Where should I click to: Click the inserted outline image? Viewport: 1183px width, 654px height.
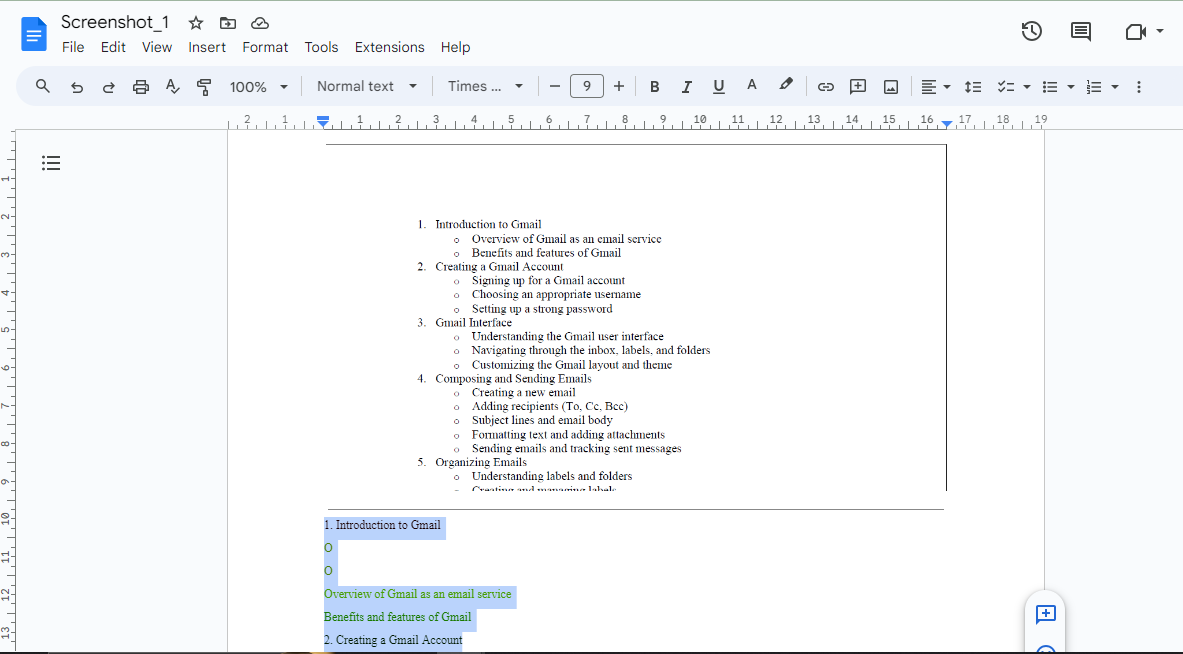[x=636, y=318]
